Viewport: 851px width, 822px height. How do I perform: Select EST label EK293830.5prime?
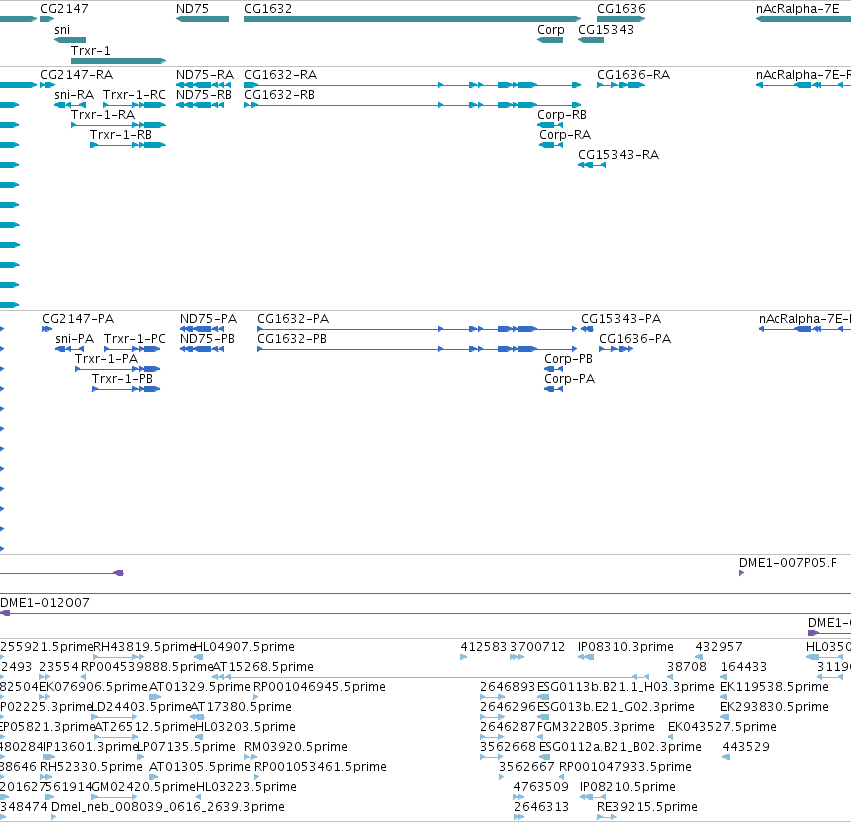pos(774,707)
